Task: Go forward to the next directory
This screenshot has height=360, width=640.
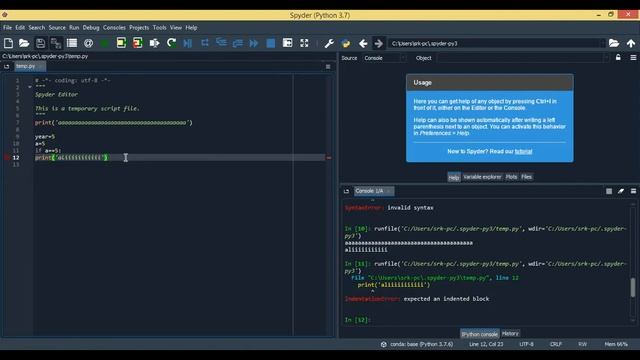Action: [379, 43]
